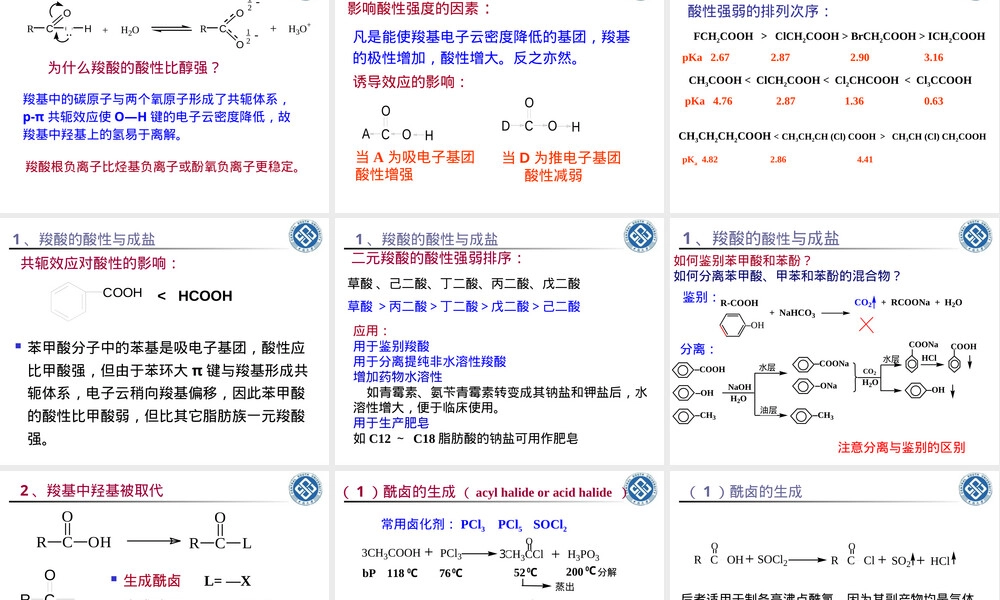Viewport: 1000px width, 600px height.
Task: Click the red heading 应用：
Action: coord(371,330)
